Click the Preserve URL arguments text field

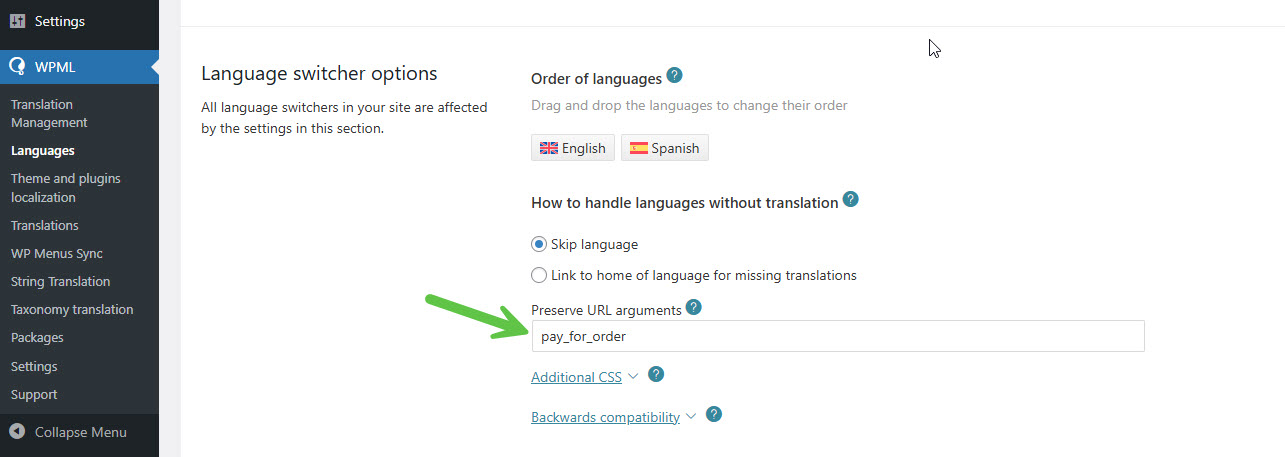pyautogui.click(x=838, y=336)
